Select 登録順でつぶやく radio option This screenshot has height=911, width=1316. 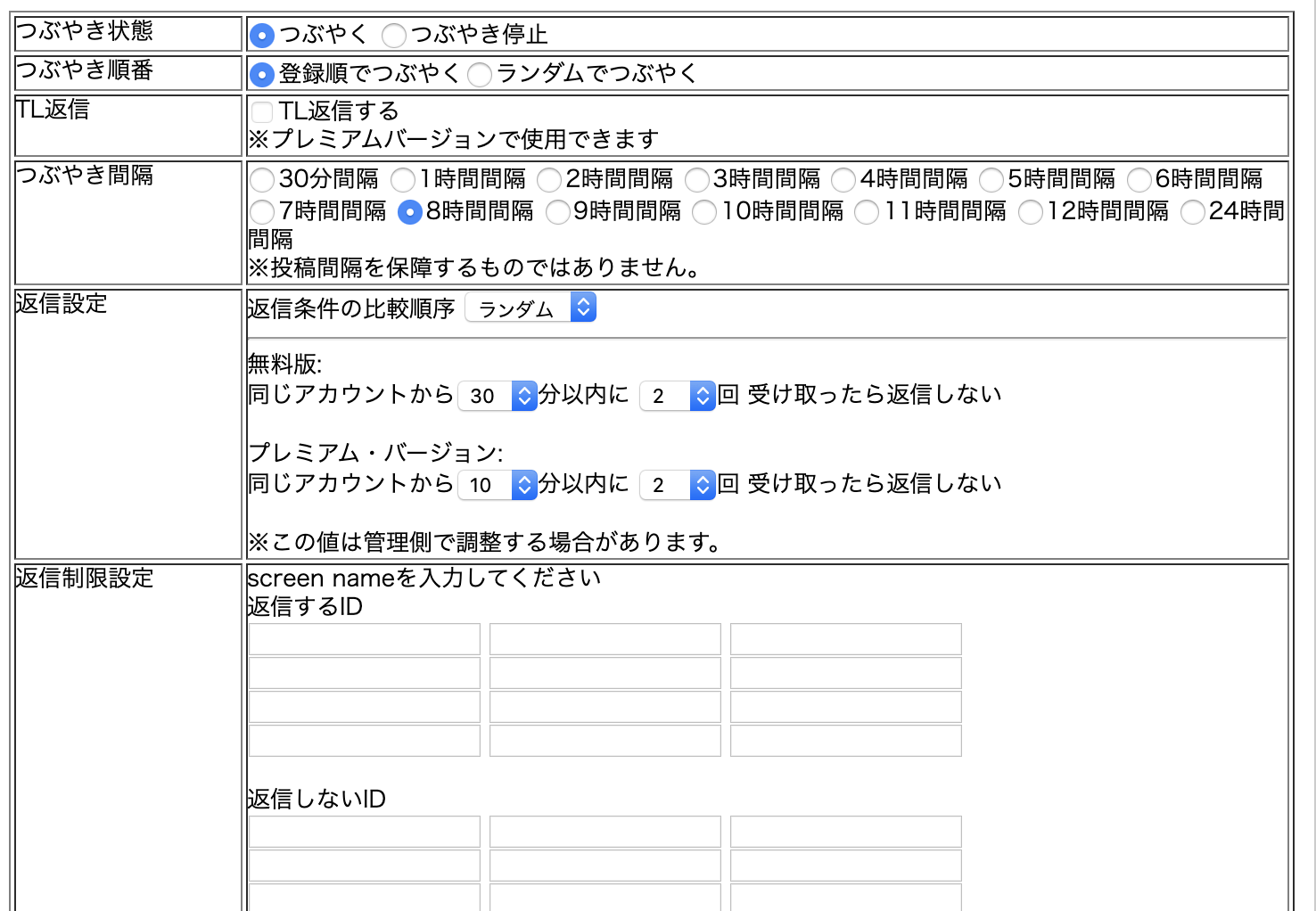tap(262, 75)
